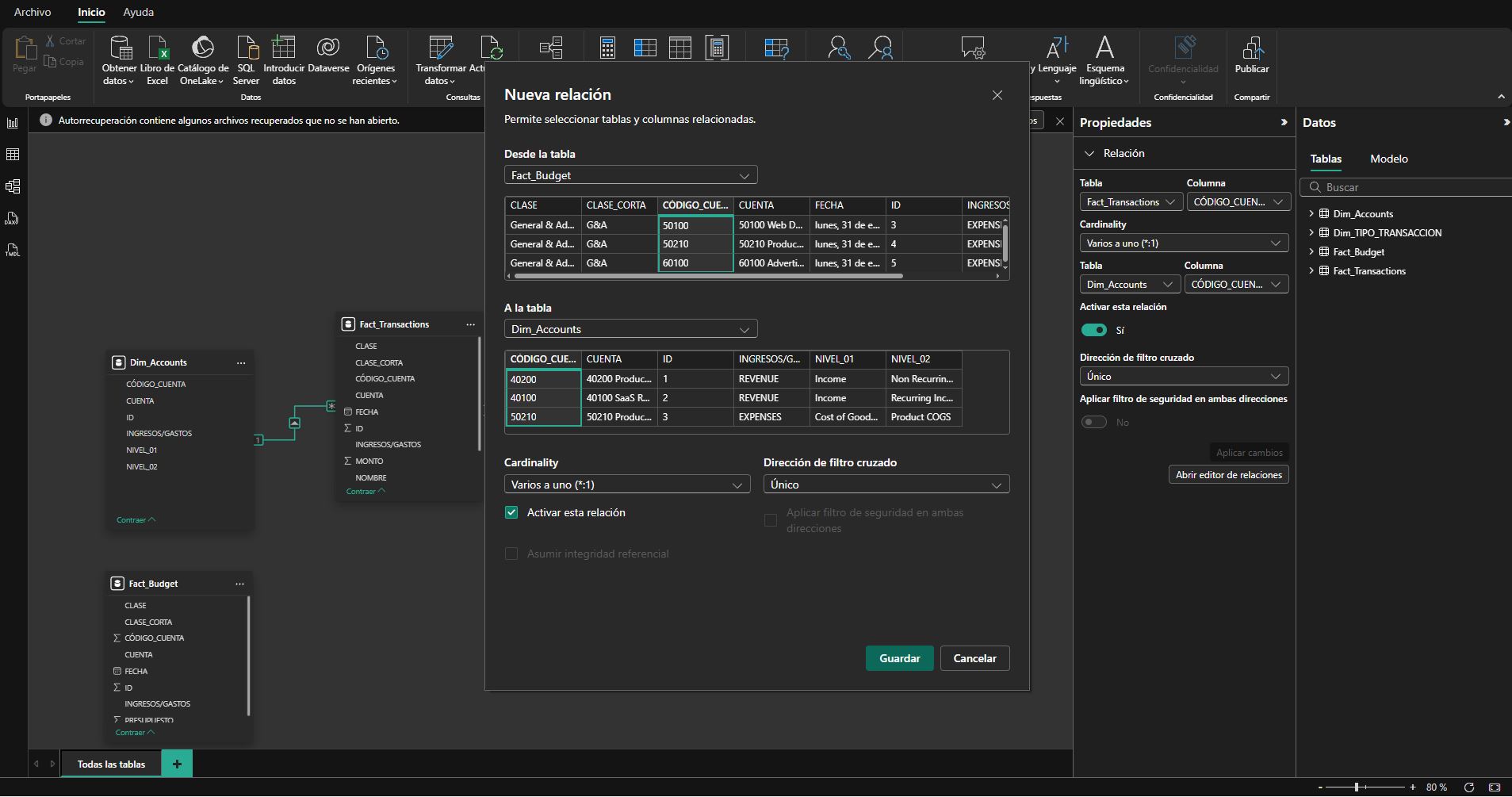Add a new layout tab with plus button
The image size is (1512, 797).
177,764
